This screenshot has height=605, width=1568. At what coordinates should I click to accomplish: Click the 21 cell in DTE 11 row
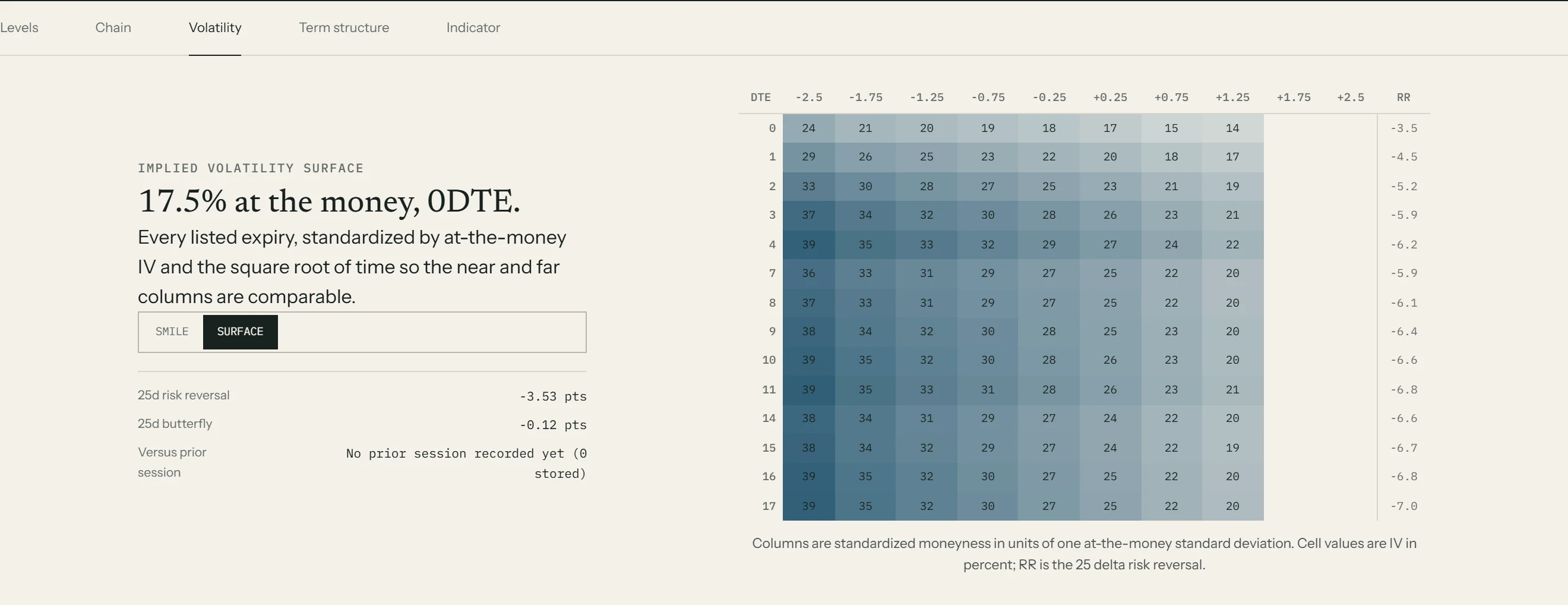[x=1232, y=389]
